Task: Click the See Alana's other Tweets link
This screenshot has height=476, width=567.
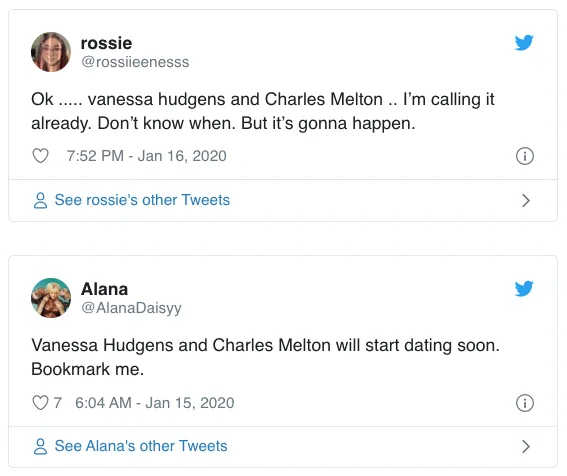Action: click(141, 446)
